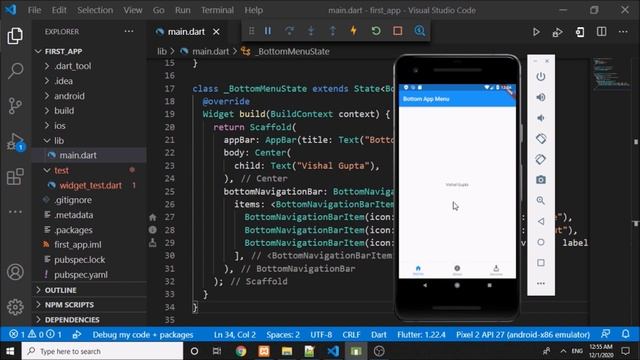The image size is (640, 360).
Task: Click Pixel 2 API 27 device selector
Action: coord(523,335)
